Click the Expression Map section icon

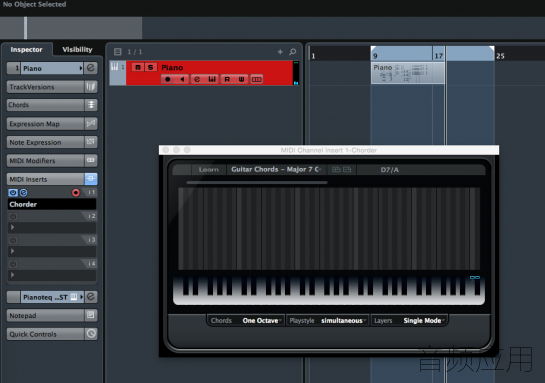[x=91, y=123]
